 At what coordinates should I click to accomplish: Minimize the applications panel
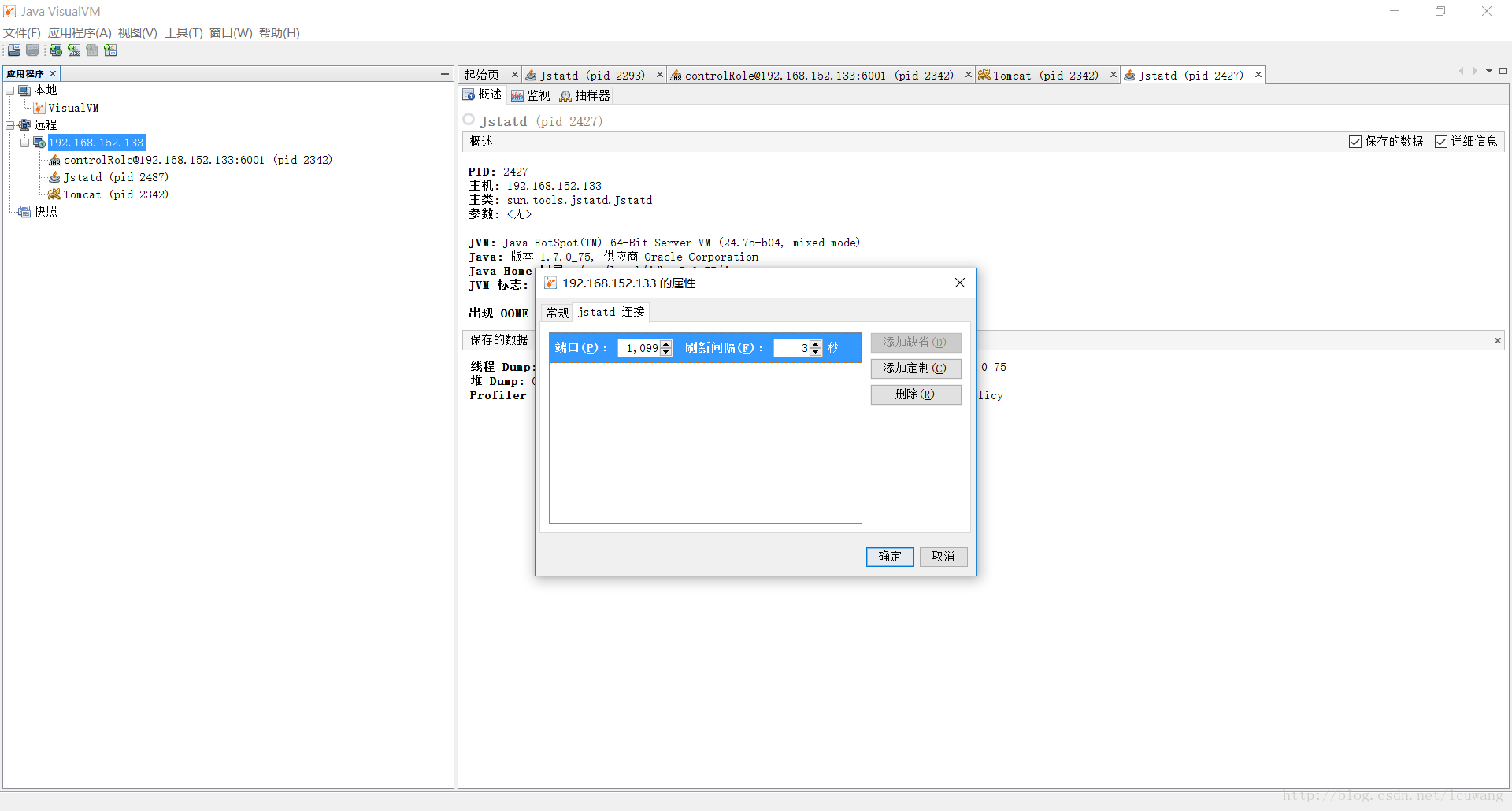coord(445,74)
